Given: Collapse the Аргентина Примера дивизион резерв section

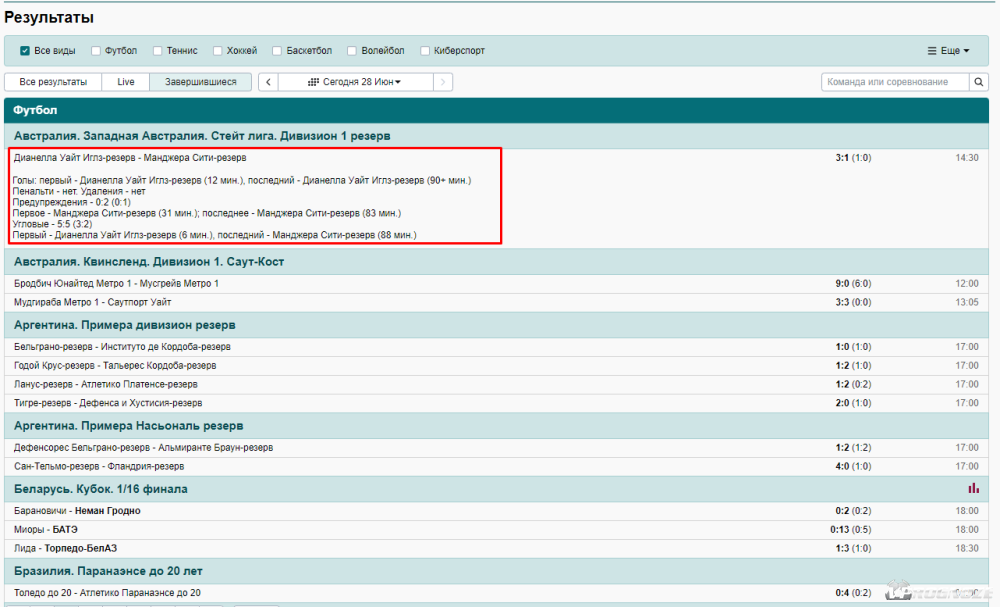Looking at the screenshot, I should (125, 326).
